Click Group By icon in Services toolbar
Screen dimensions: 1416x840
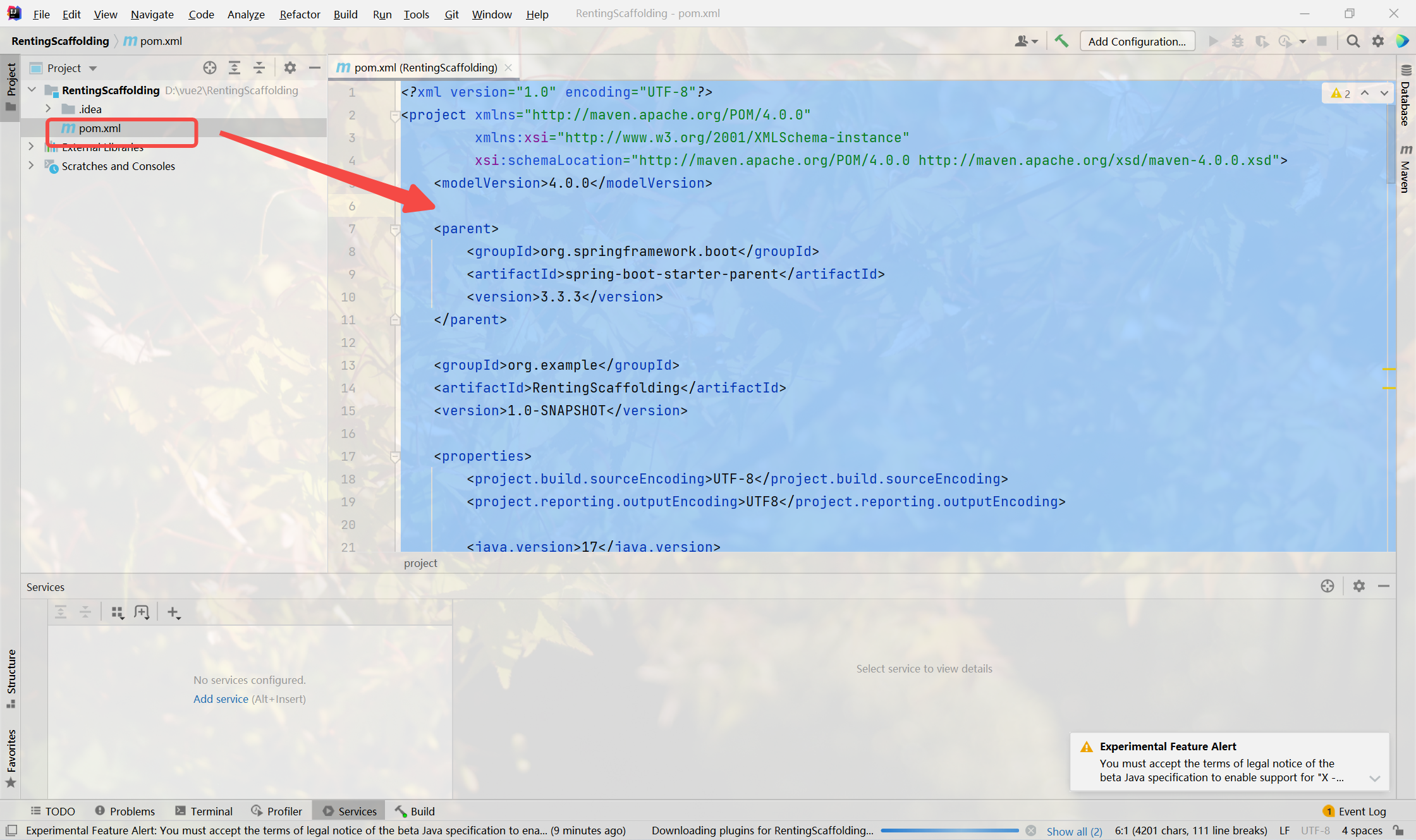click(118, 612)
